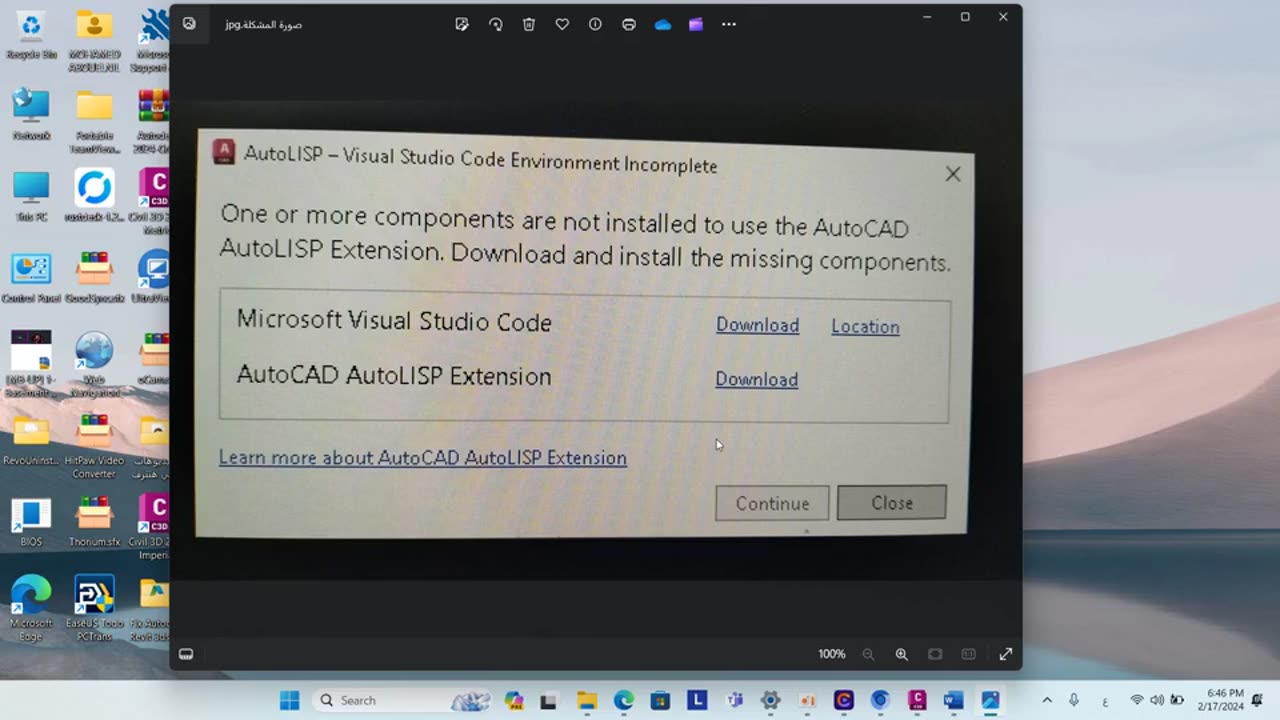The image size is (1280, 720).
Task: Zoom out with the minus magnifier
Action: (x=868, y=654)
